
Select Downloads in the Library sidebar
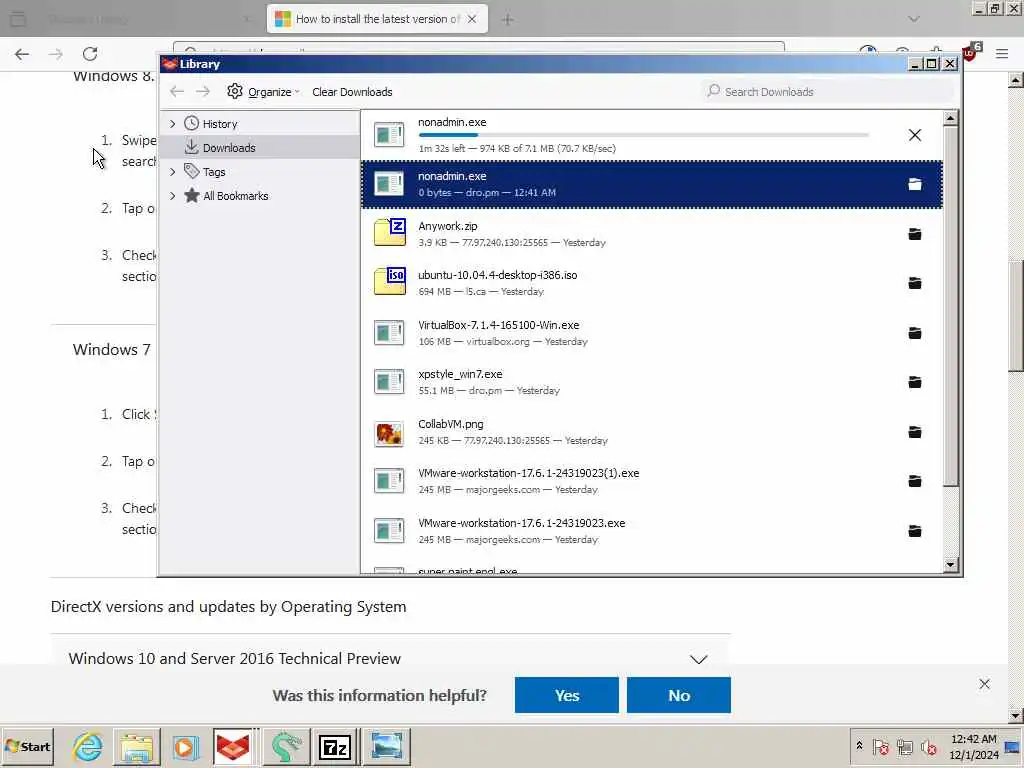pos(229,148)
